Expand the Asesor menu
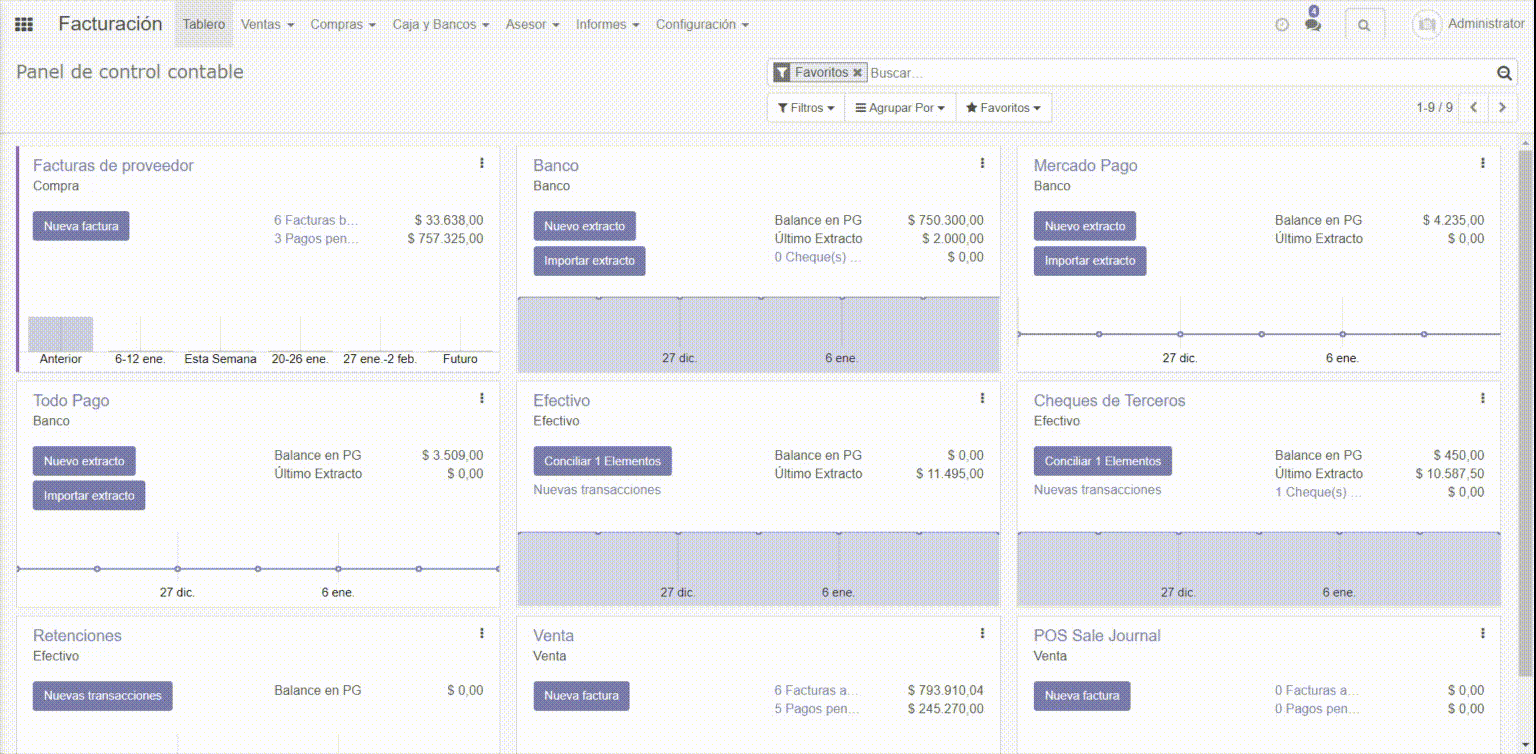1536x754 pixels. (x=532, y=24)
